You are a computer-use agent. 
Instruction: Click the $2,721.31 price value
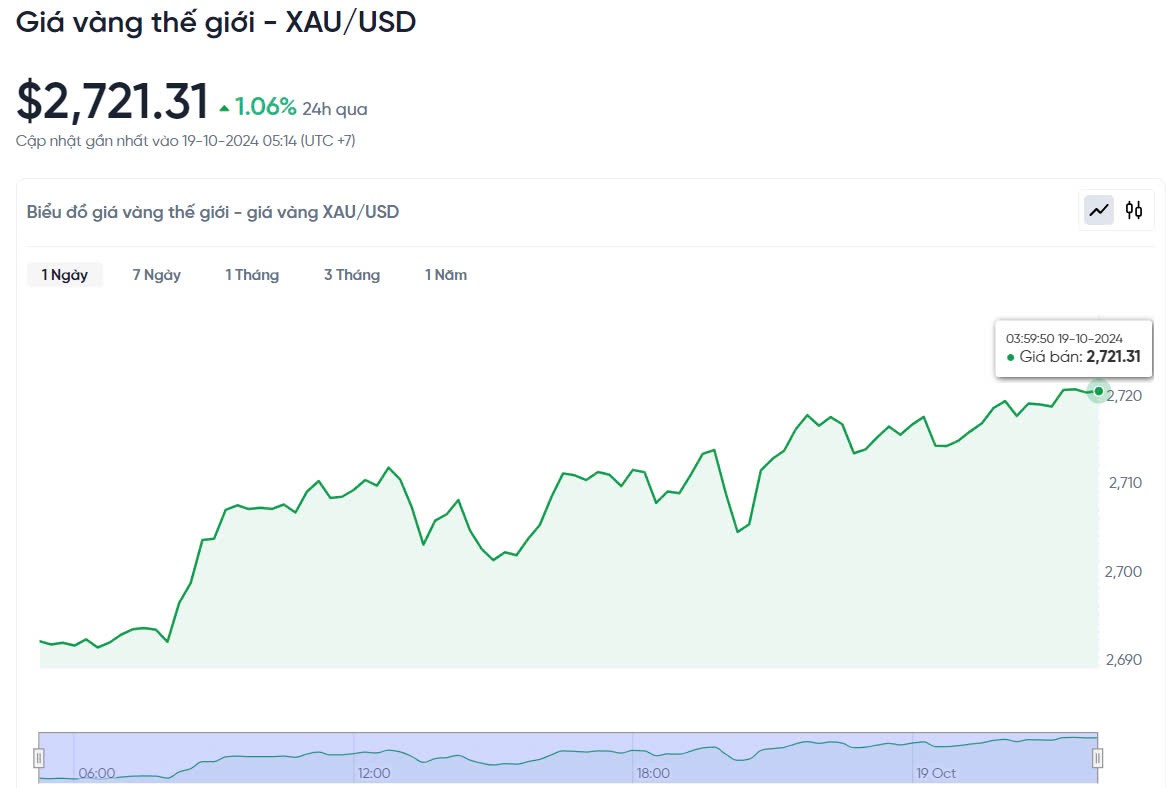click(x=112, y=101)
